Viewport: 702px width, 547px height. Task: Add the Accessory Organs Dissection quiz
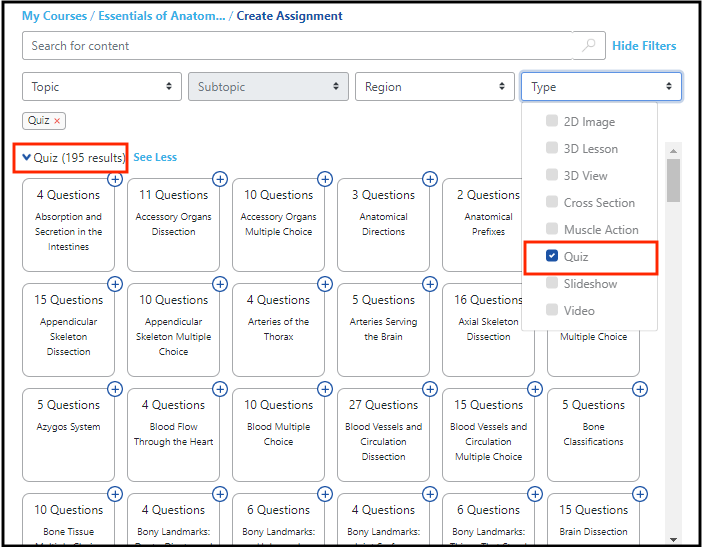point(220,179)
